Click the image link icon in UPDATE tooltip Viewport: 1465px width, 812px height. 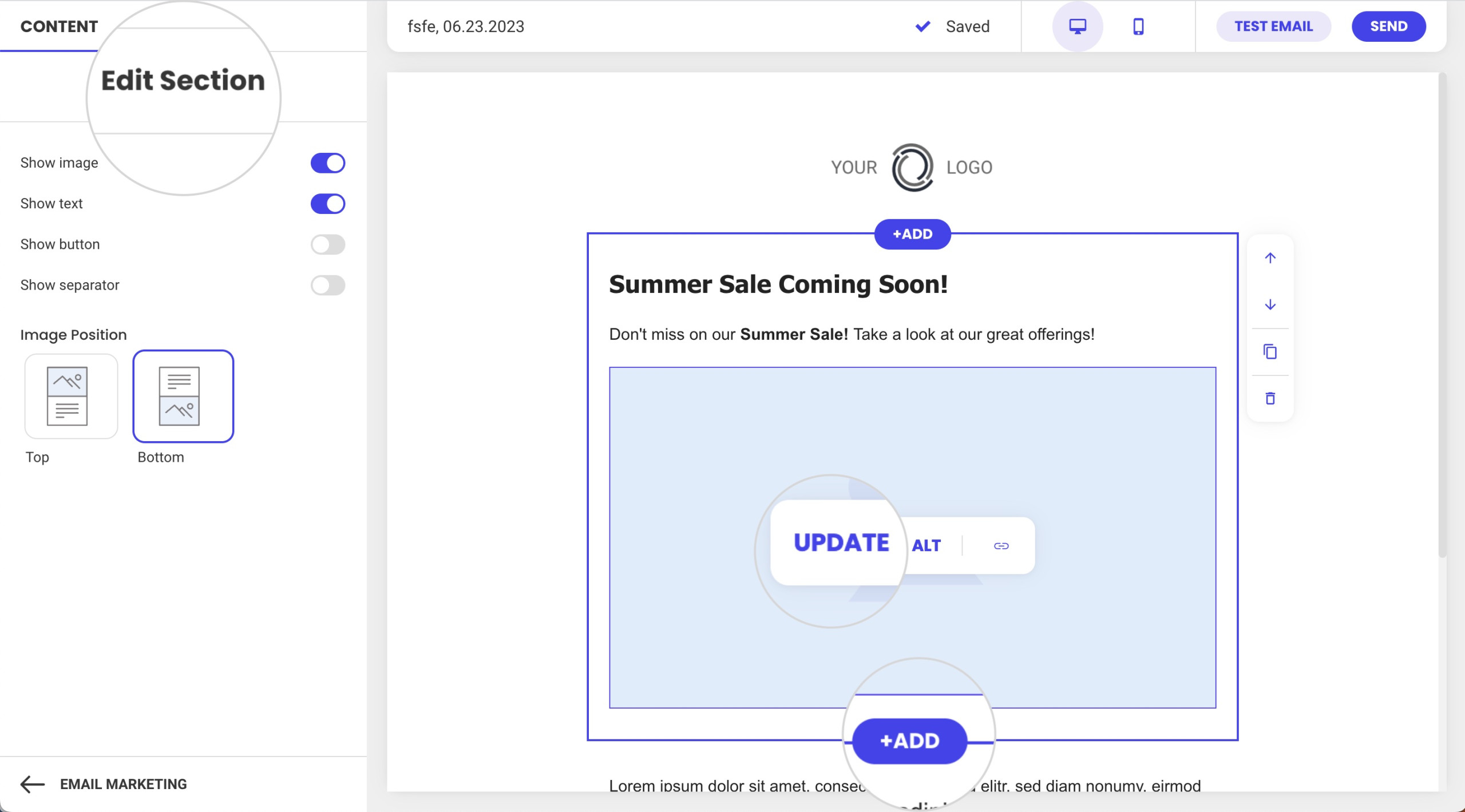[x=1000, y=545]
